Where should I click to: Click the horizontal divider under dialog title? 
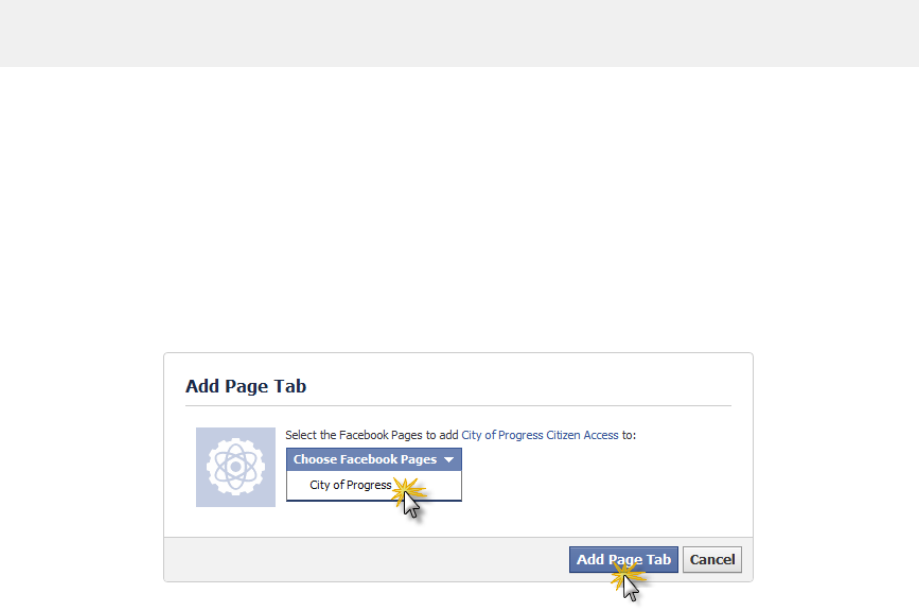point(458,405)
